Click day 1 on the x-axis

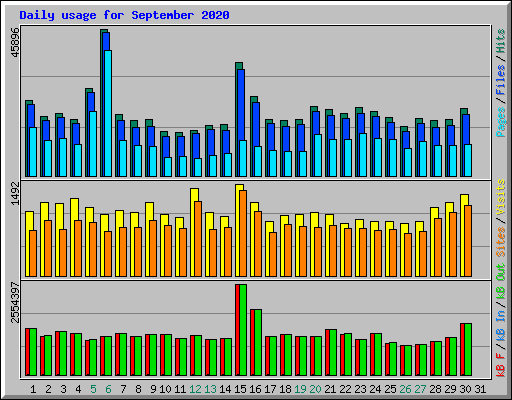33,389
